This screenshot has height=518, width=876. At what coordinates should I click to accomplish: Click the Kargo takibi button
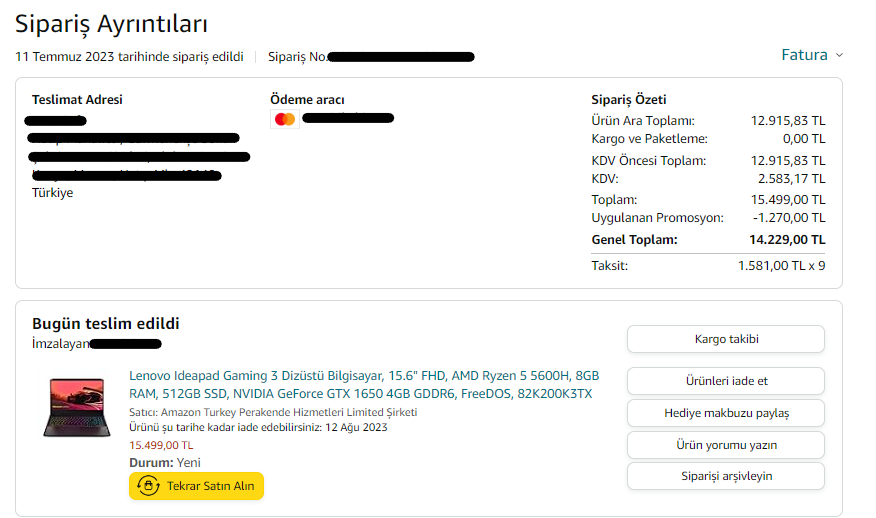(x=726, y=339)
